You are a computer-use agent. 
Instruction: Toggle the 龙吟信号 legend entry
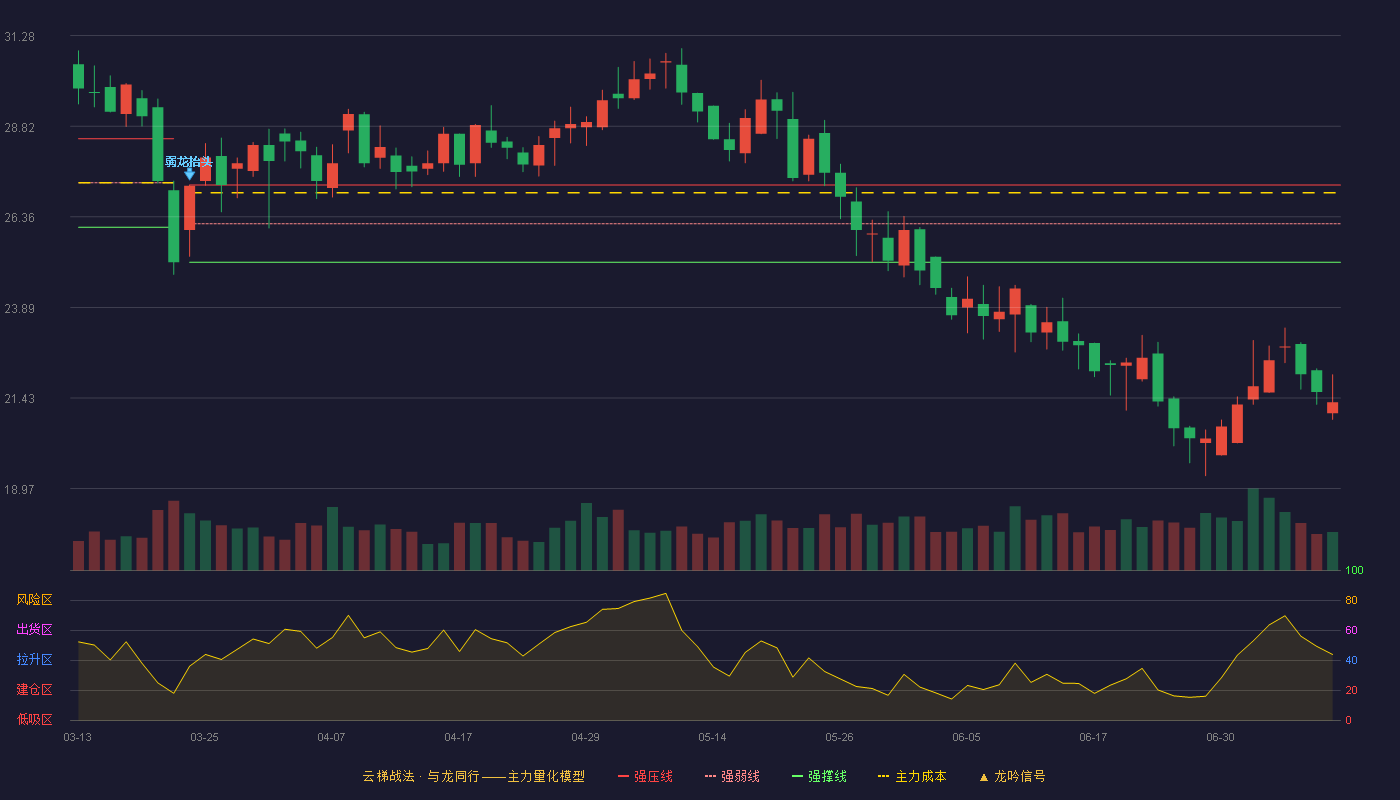(1011, 776)
